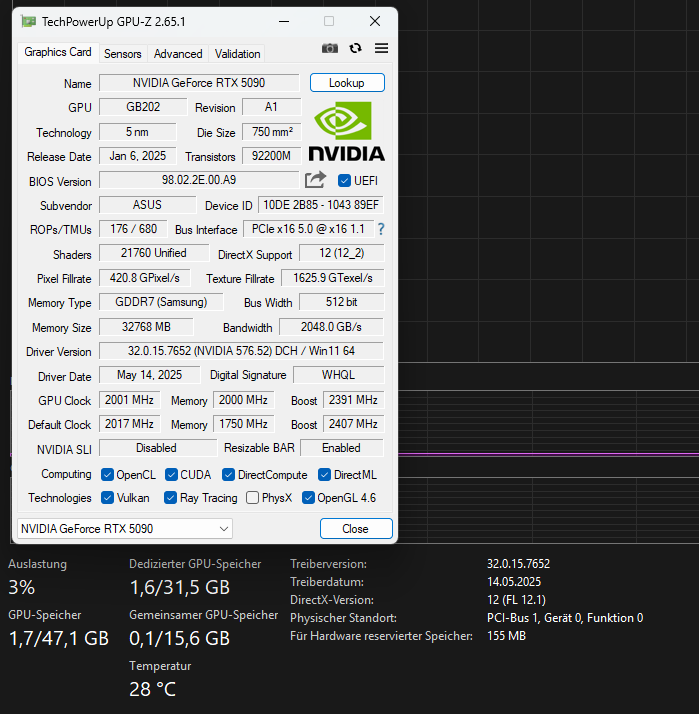Click the Bandwidth field 2048.0 GB/s
The width and height of the screenshot is (699, 714).
[332, 327]
